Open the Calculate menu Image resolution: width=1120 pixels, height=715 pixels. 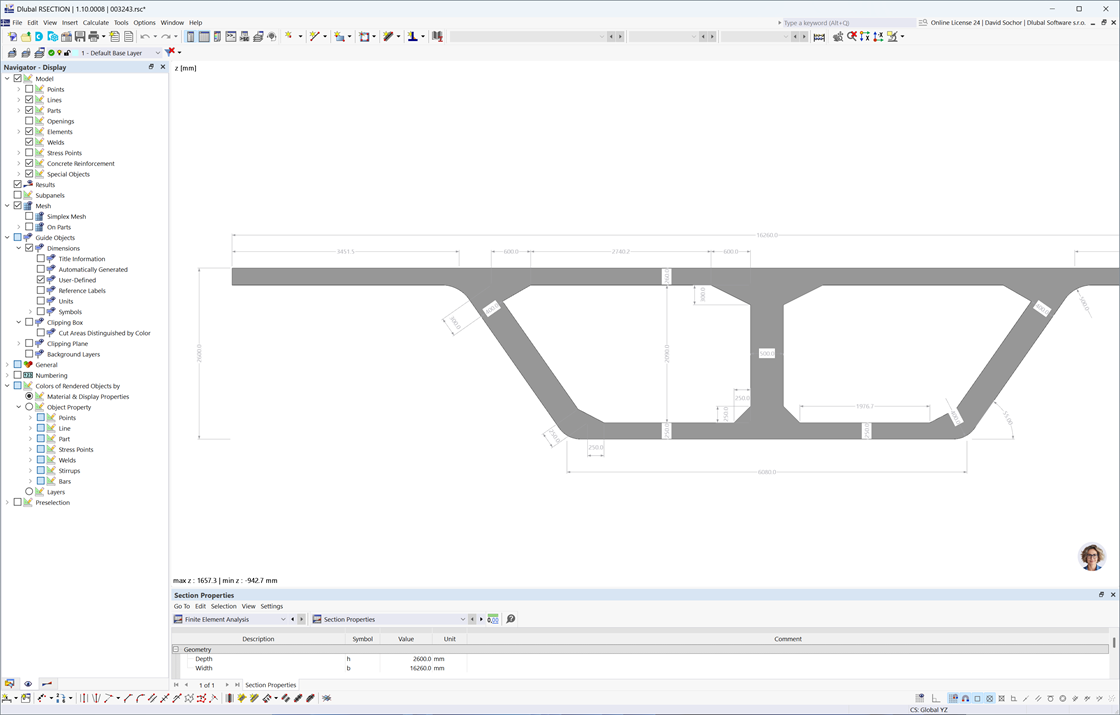[92, 22]
